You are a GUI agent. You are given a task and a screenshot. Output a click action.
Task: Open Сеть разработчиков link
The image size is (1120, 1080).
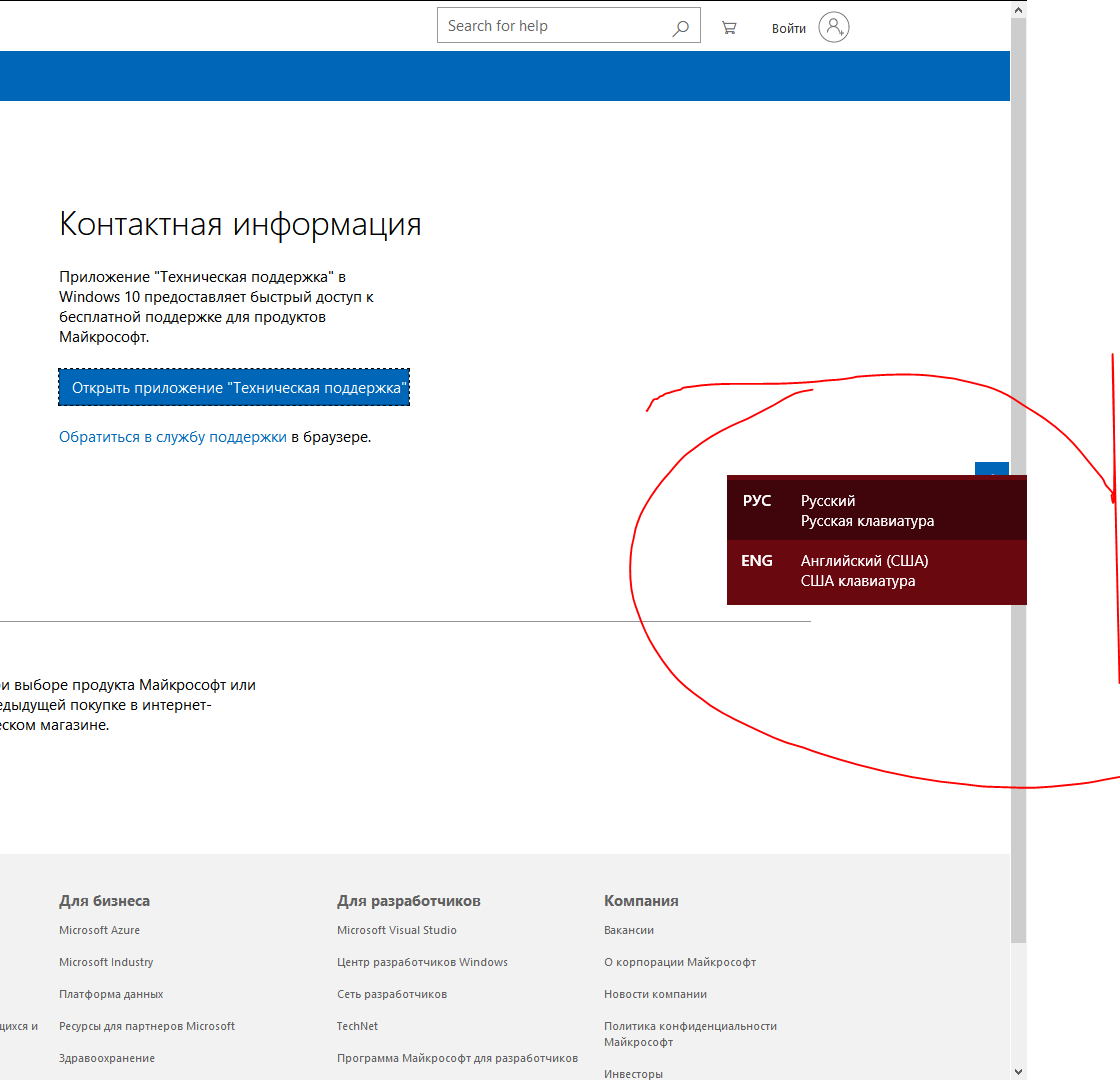click(391, 994)
